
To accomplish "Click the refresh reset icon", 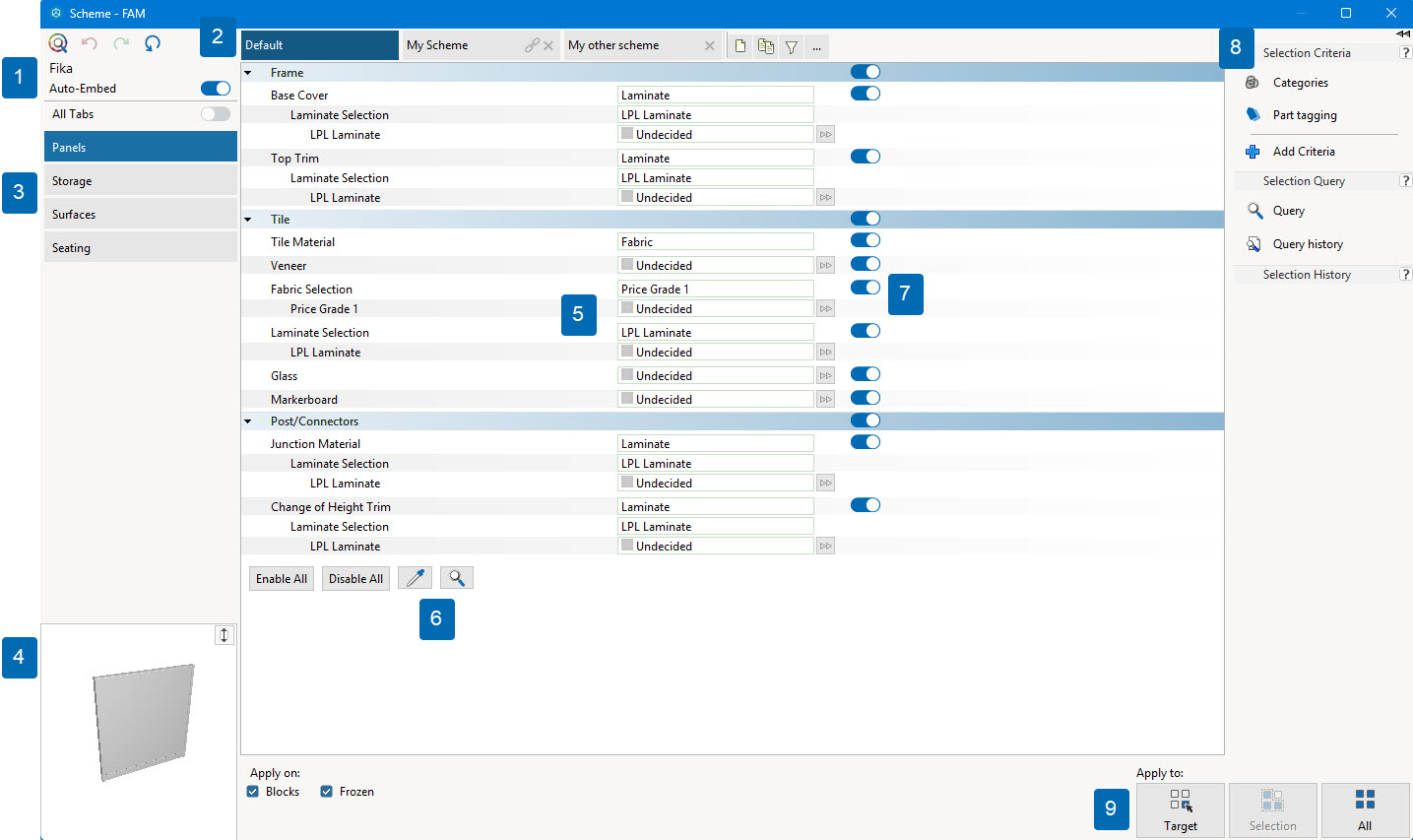I will coord(153,43).
